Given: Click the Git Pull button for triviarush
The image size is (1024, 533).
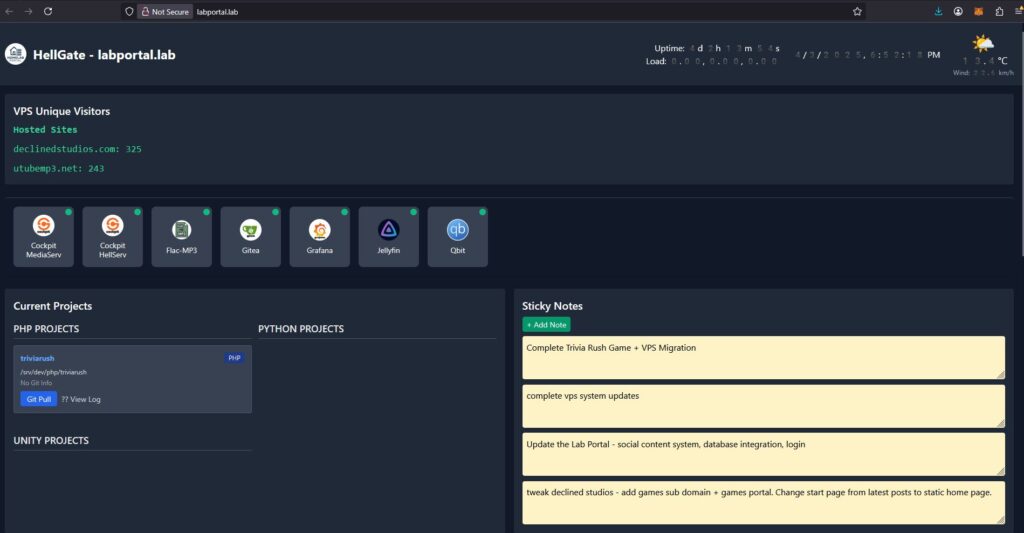Looking at the screenshot, I should point(39,399).
